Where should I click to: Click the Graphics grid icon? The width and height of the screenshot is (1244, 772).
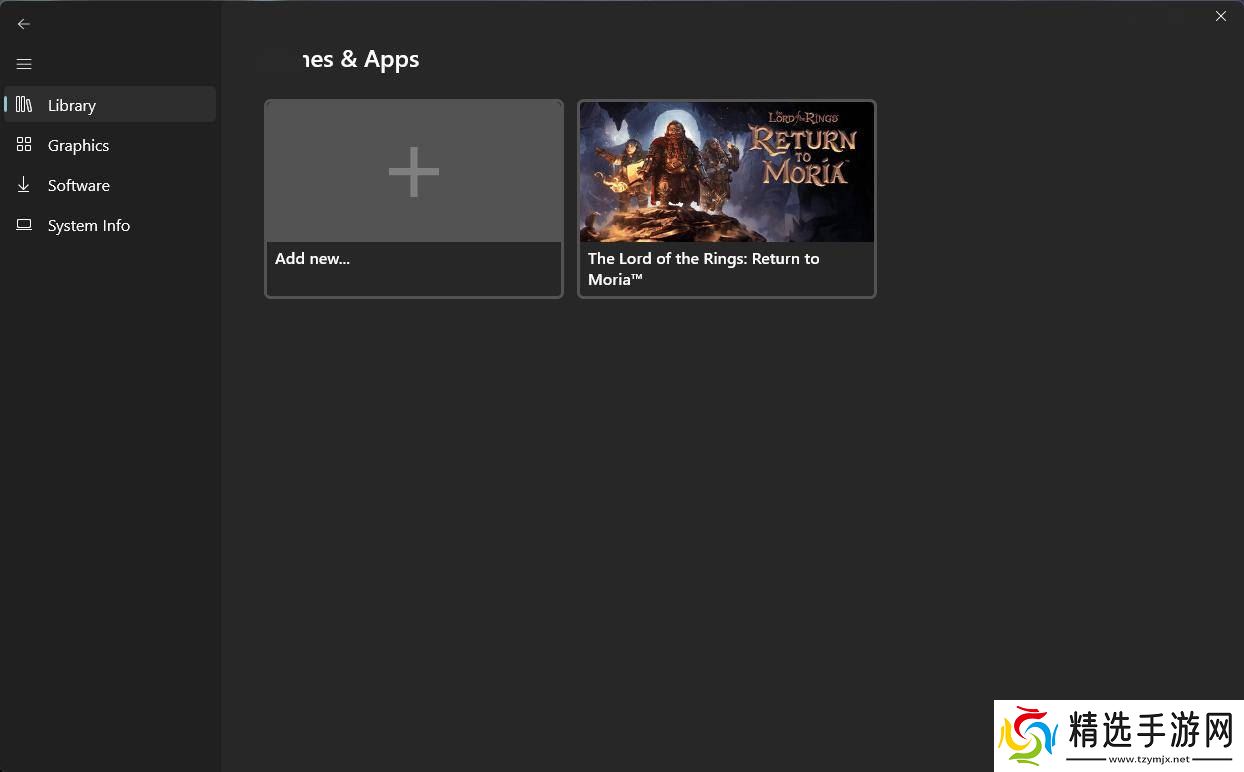(24, 145)
